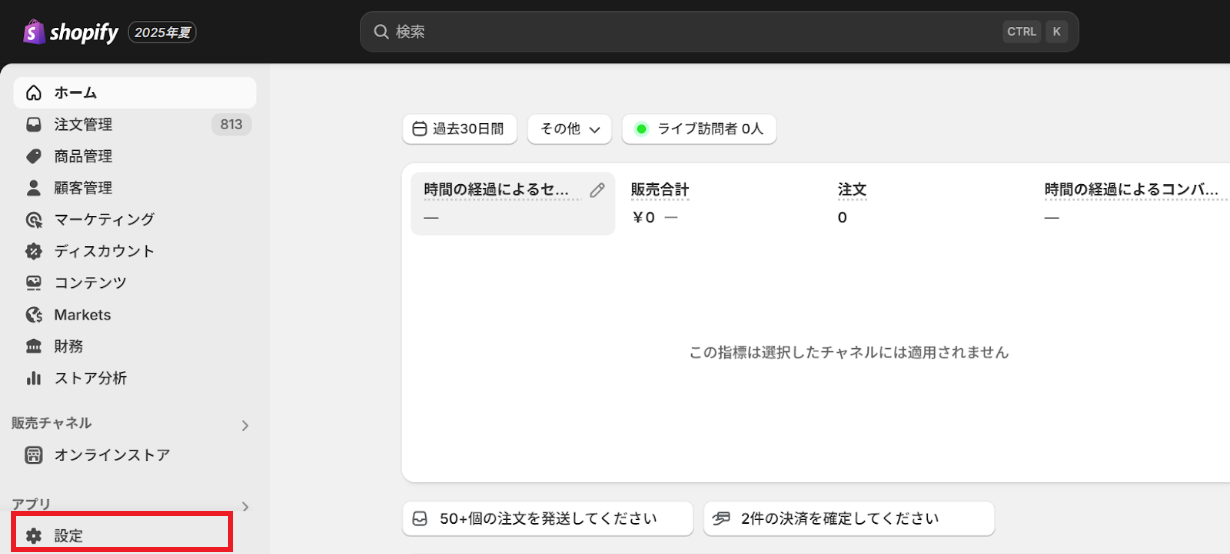This screenshot has width=1230, height=554.
Task: Click the pencil edit icon on metric card
Action: [x=597, y=190]
